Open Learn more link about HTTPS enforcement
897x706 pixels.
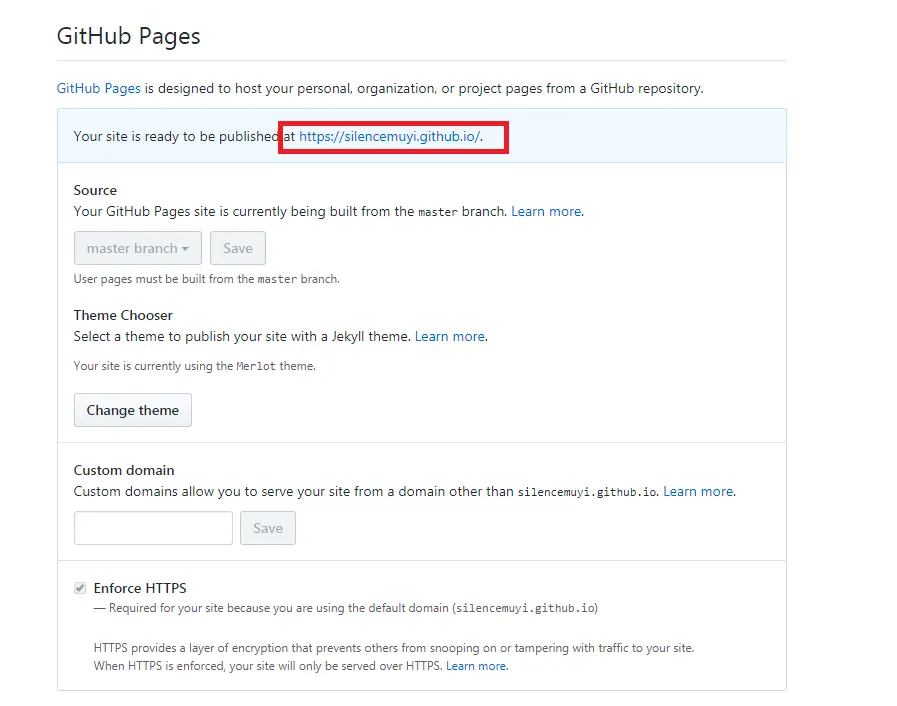coord(476,666)
